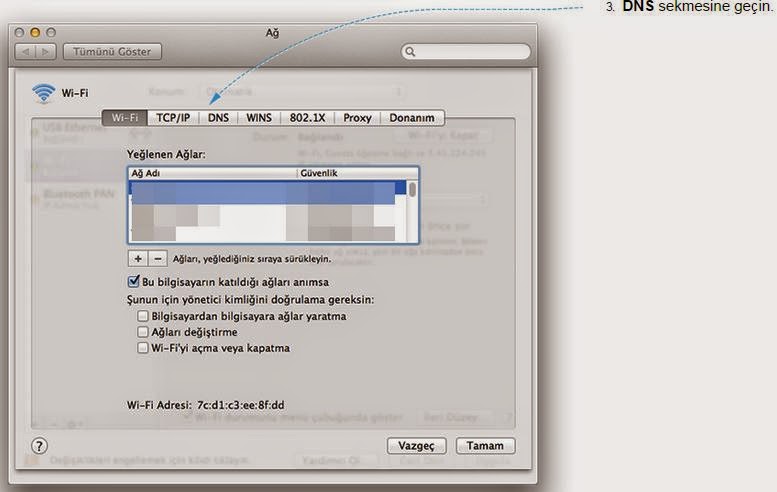Enable Ağları değiştirme checkbox
The height and width of the screenshot is (492, 777).
pos(143,331)
